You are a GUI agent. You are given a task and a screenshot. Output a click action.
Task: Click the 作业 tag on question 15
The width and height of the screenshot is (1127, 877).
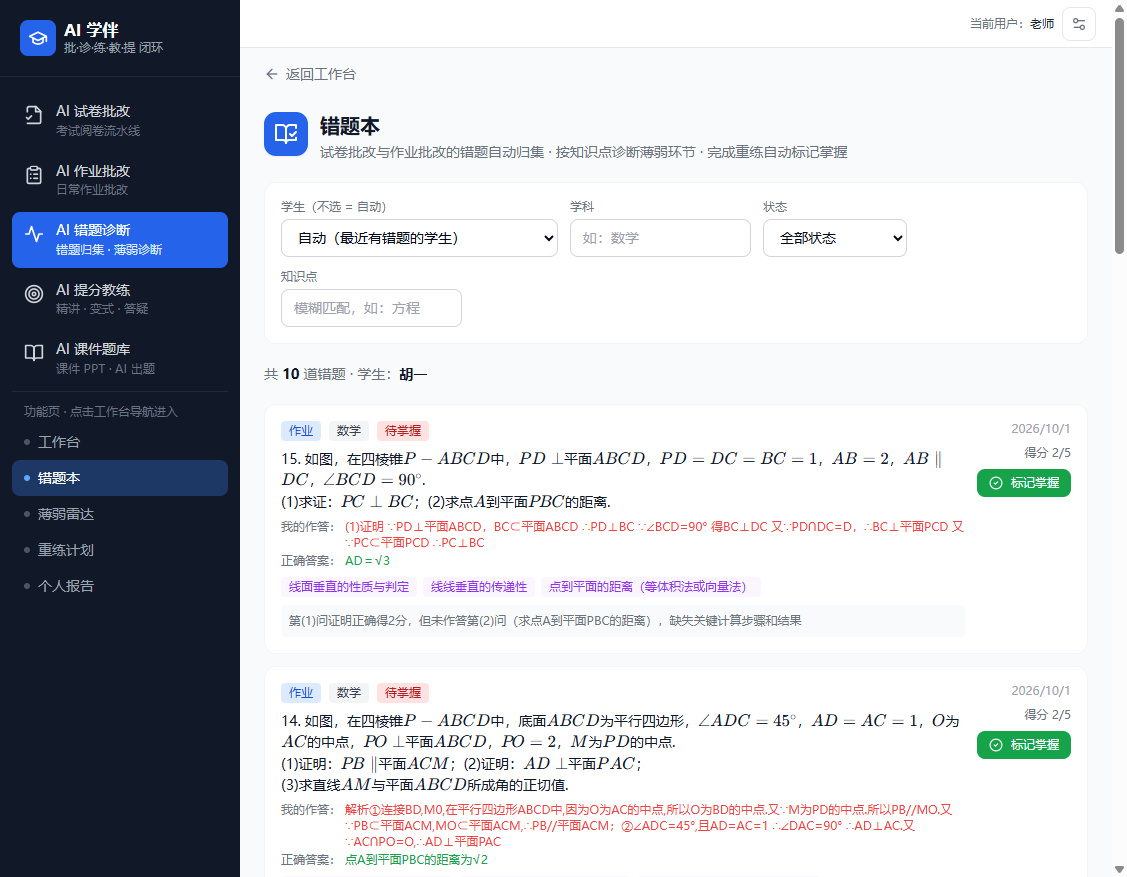point(300,431)
